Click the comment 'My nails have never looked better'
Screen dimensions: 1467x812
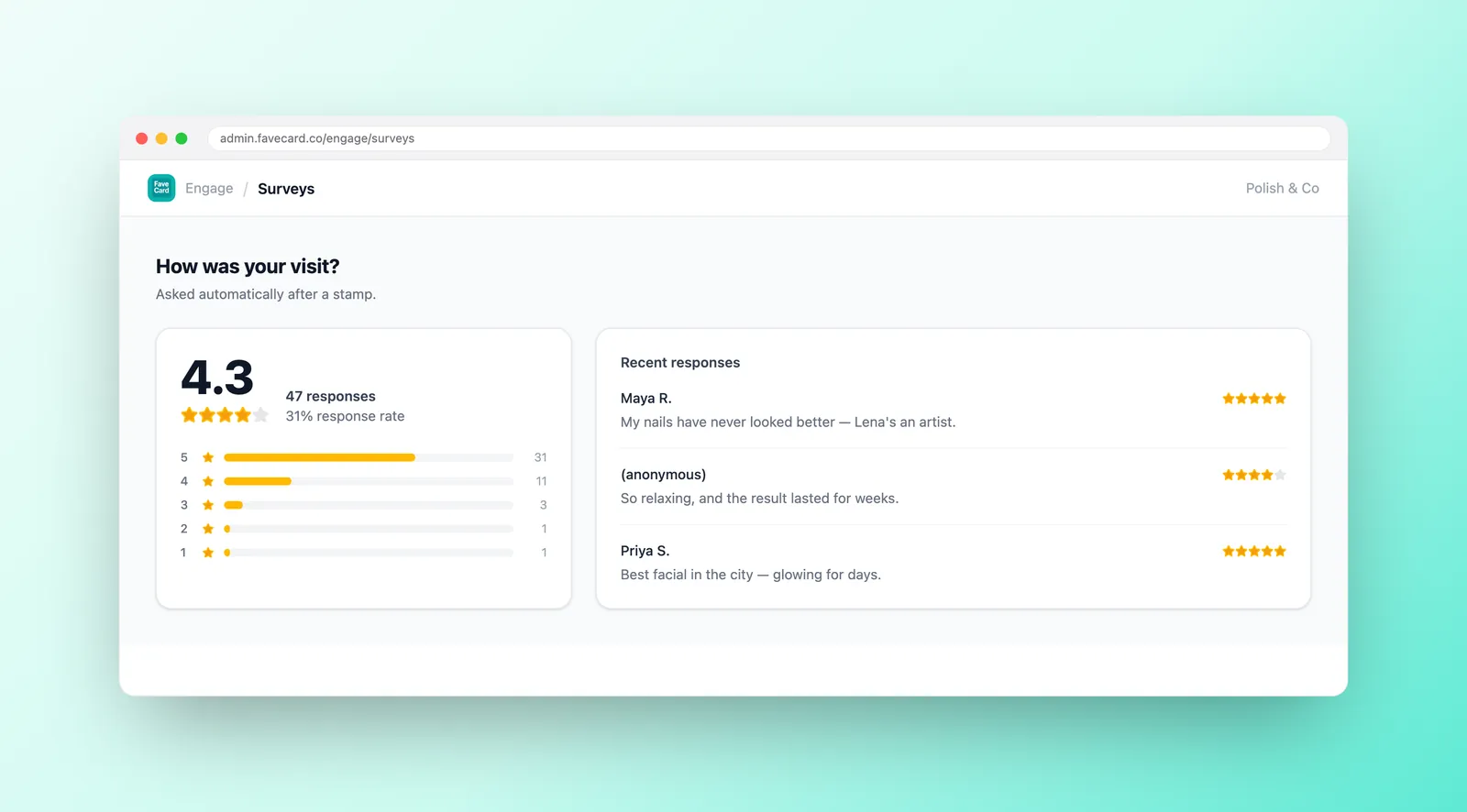788,422
